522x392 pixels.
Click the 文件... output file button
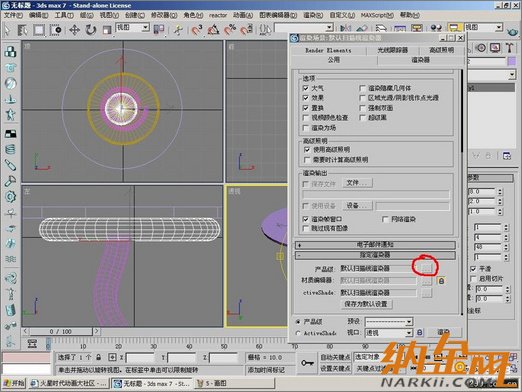357,183
